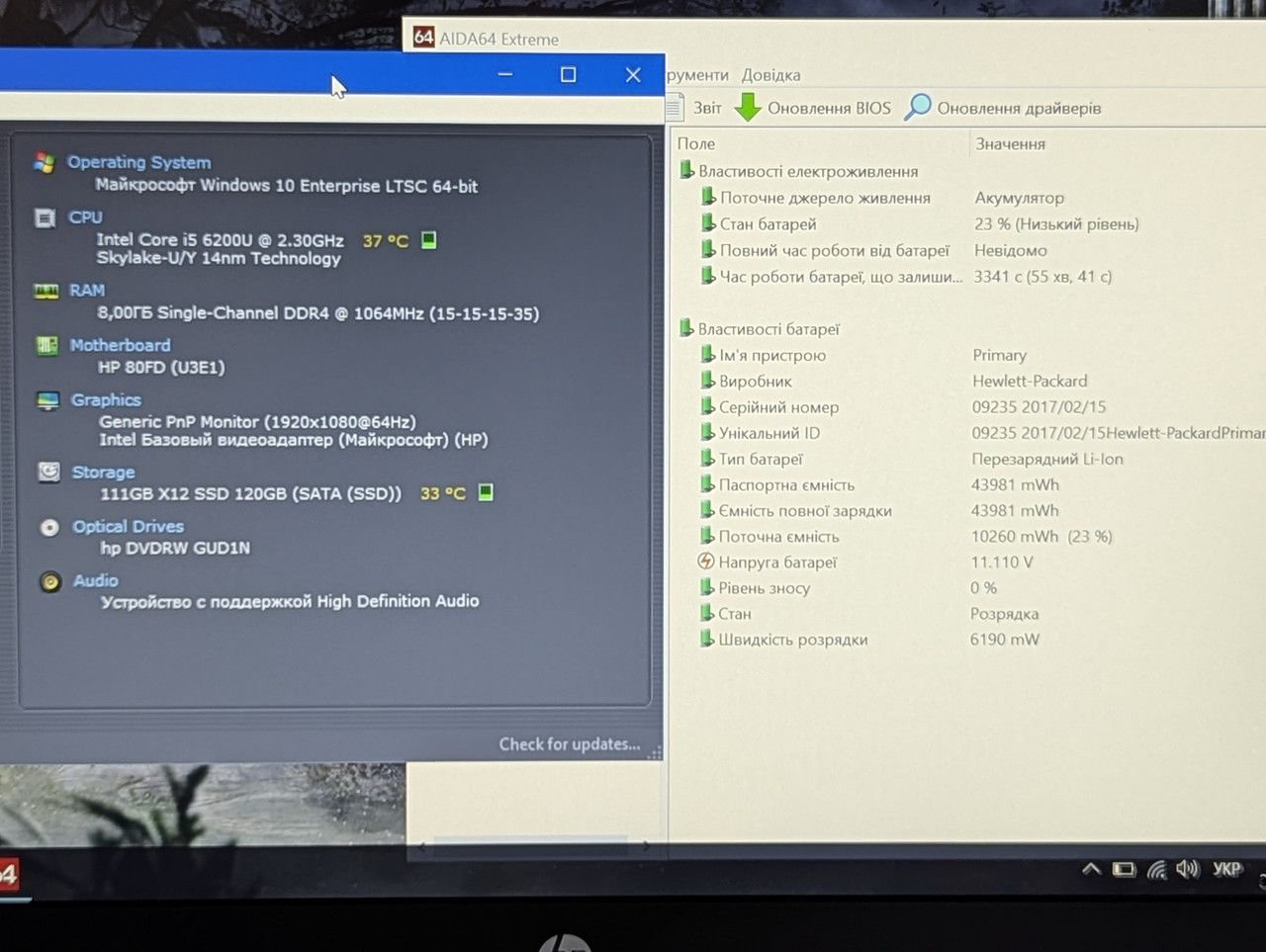Click the RAM module icon
Viewport: 1266px width, 952px height.
pos(46,291)
